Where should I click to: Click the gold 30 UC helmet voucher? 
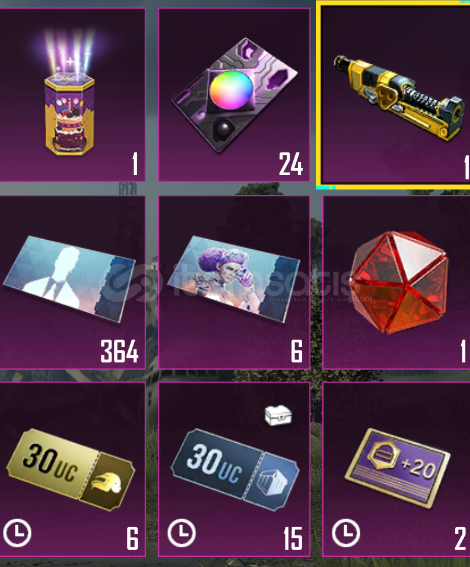[70, 469]
